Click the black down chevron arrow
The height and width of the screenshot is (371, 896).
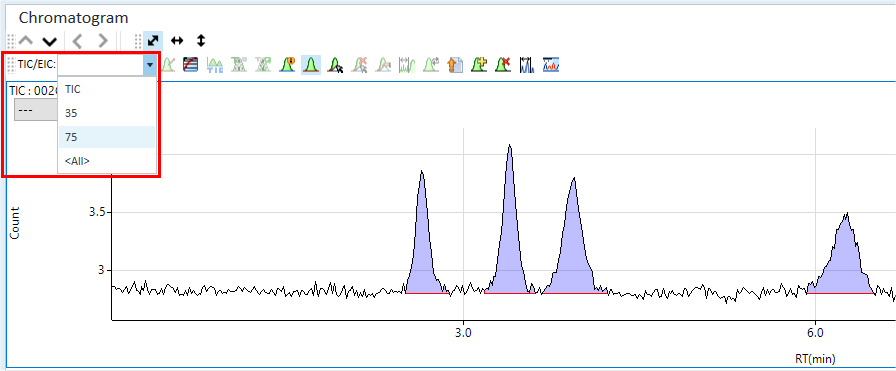(x=50, y=41)
